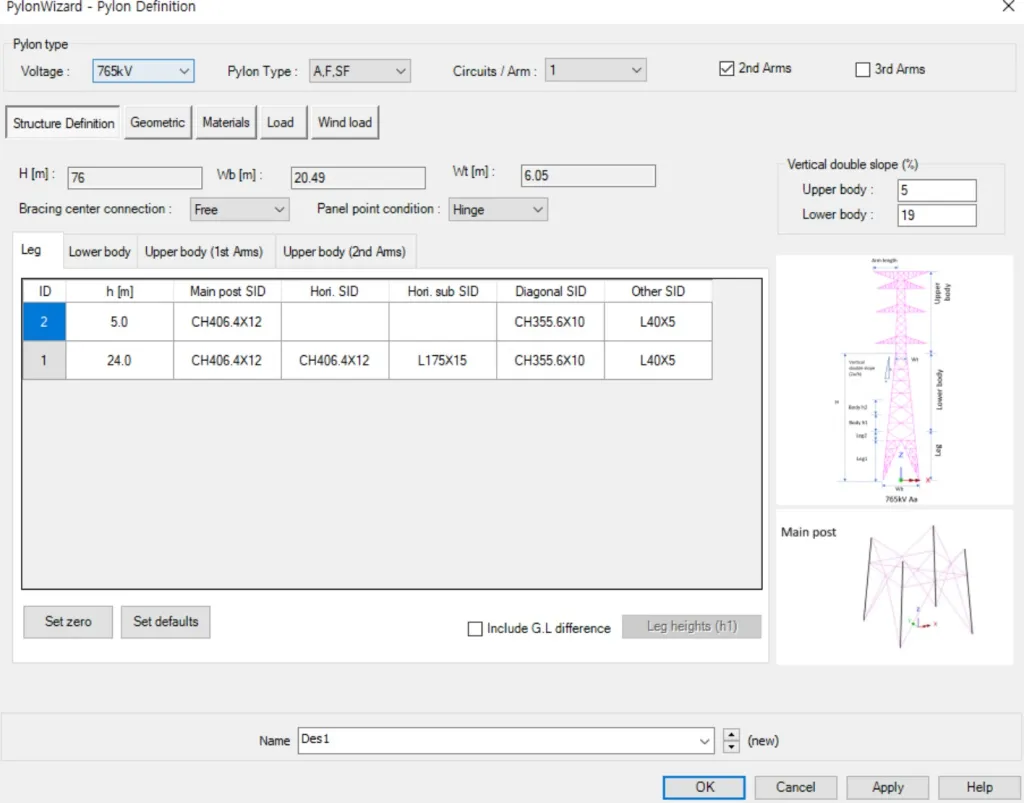Enable the 2nd Arms checkbox
This screenshot has height=803, width=1024.
click(727, 69)
